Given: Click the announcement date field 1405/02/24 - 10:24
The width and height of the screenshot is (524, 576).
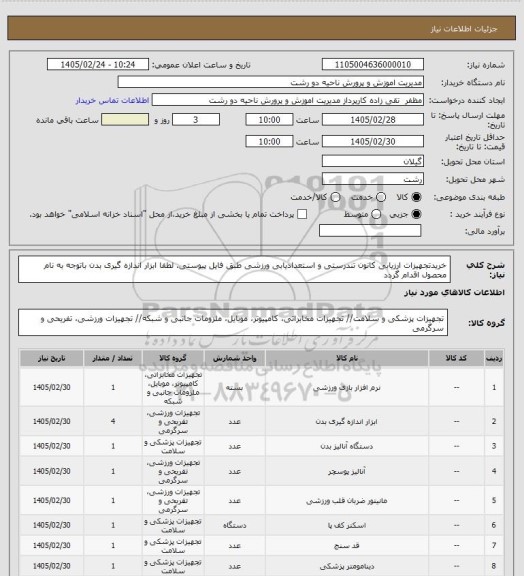Looking at the screenshot, I should coord(98,65).
